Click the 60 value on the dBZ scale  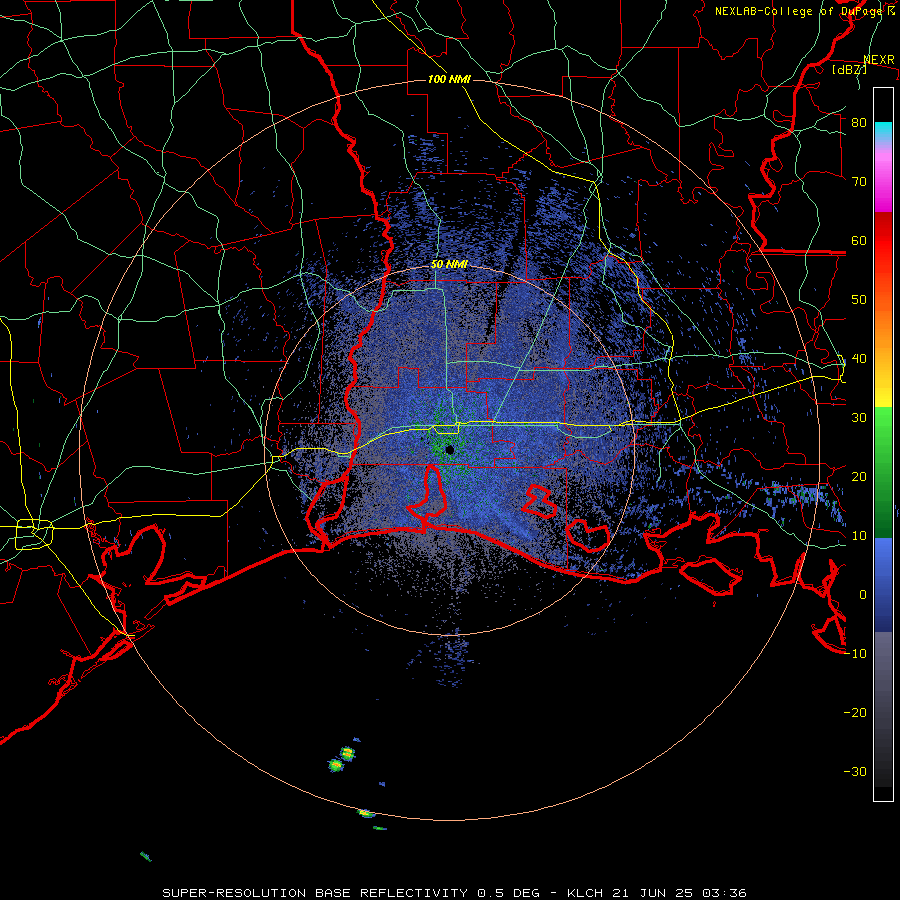[859, 241]
